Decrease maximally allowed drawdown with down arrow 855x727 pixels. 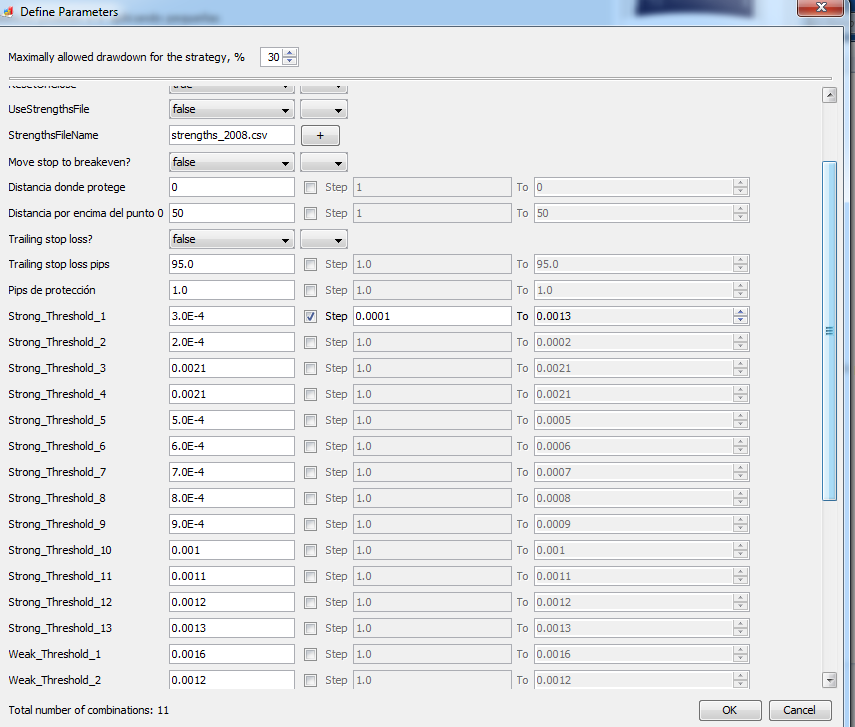click(290, 62)
